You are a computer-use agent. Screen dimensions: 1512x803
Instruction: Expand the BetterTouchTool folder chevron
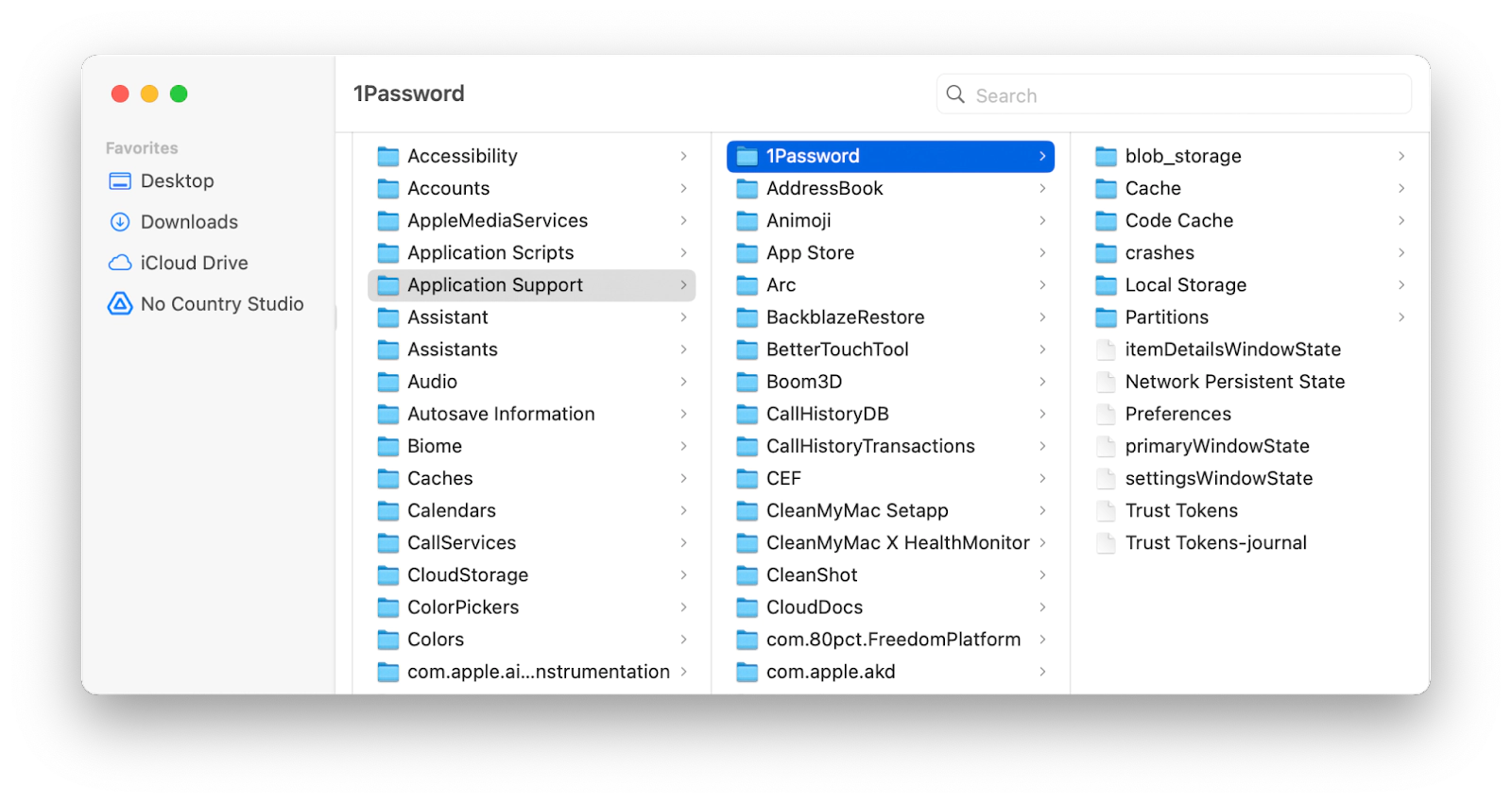click(x=1042, y=350)
